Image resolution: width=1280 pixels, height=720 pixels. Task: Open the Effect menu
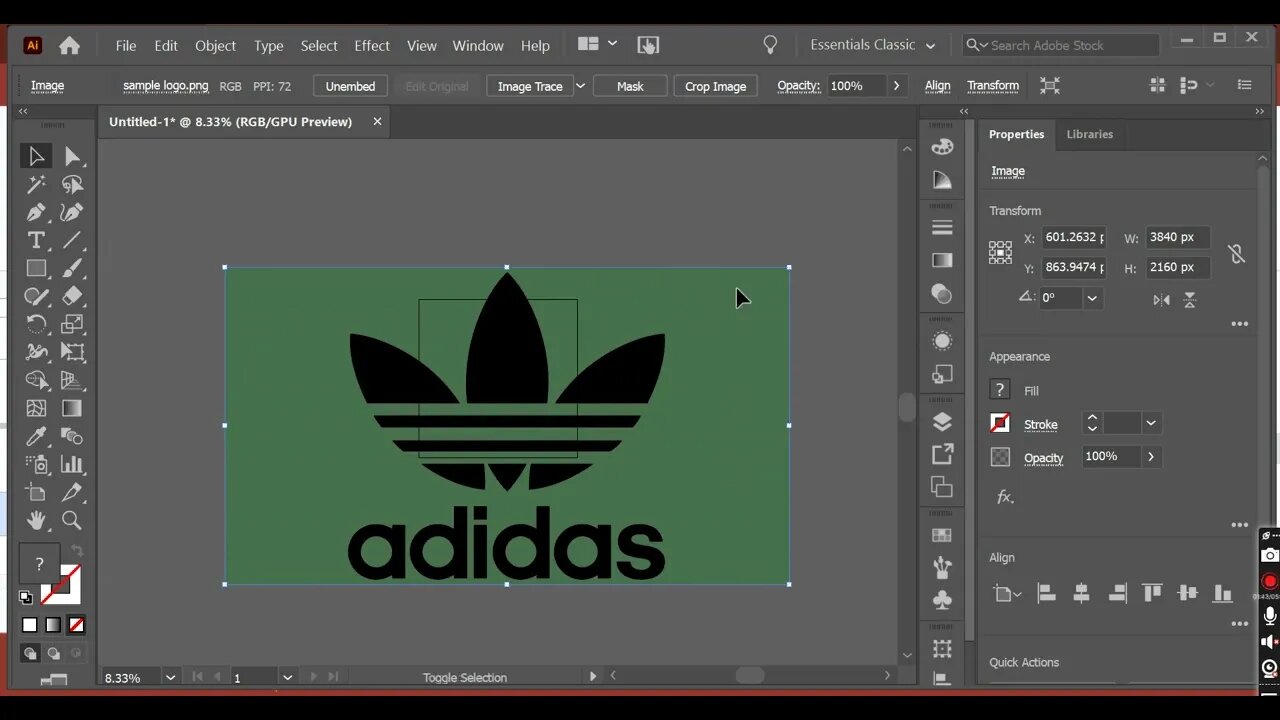click(371, 45)
